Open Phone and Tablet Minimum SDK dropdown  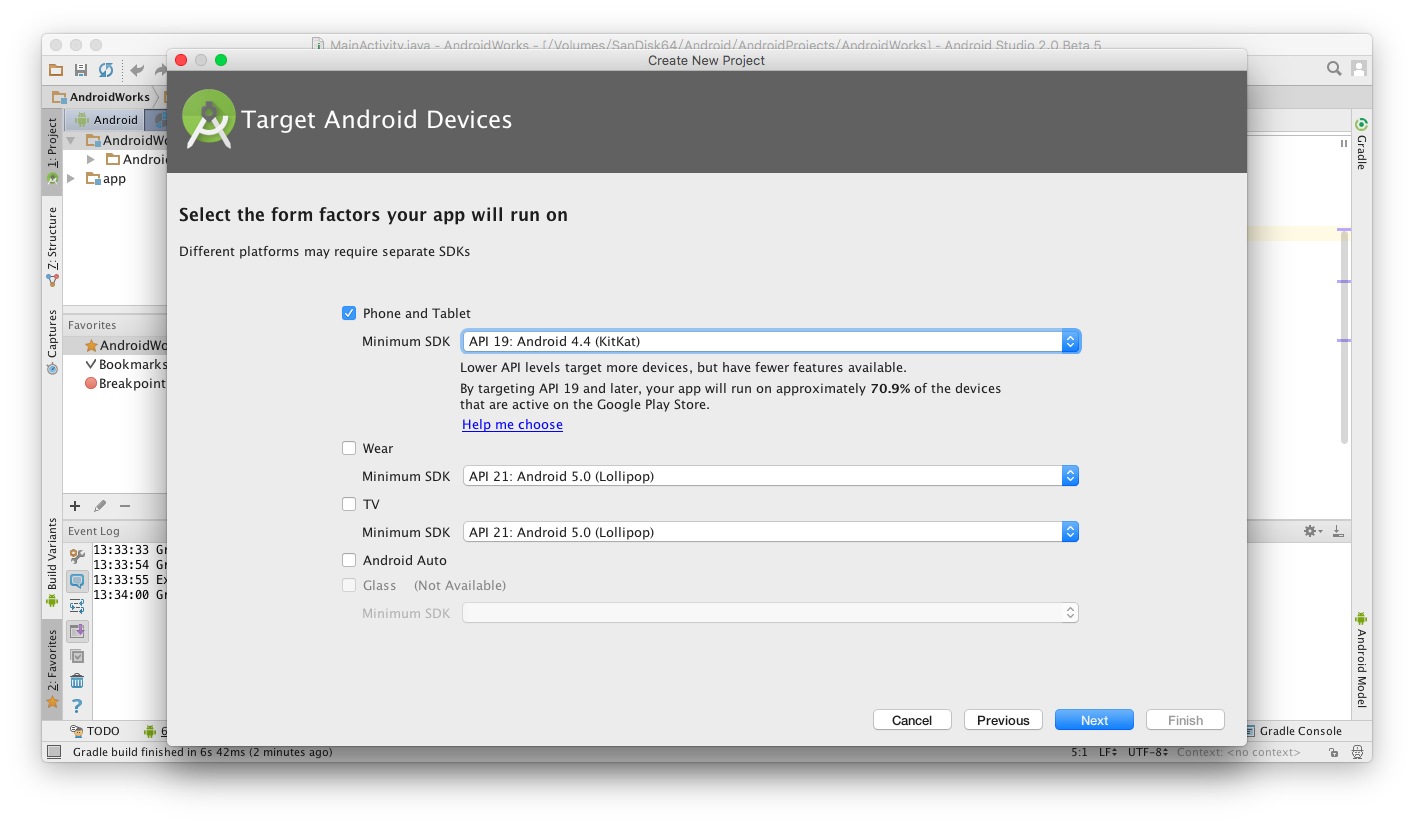770,341
